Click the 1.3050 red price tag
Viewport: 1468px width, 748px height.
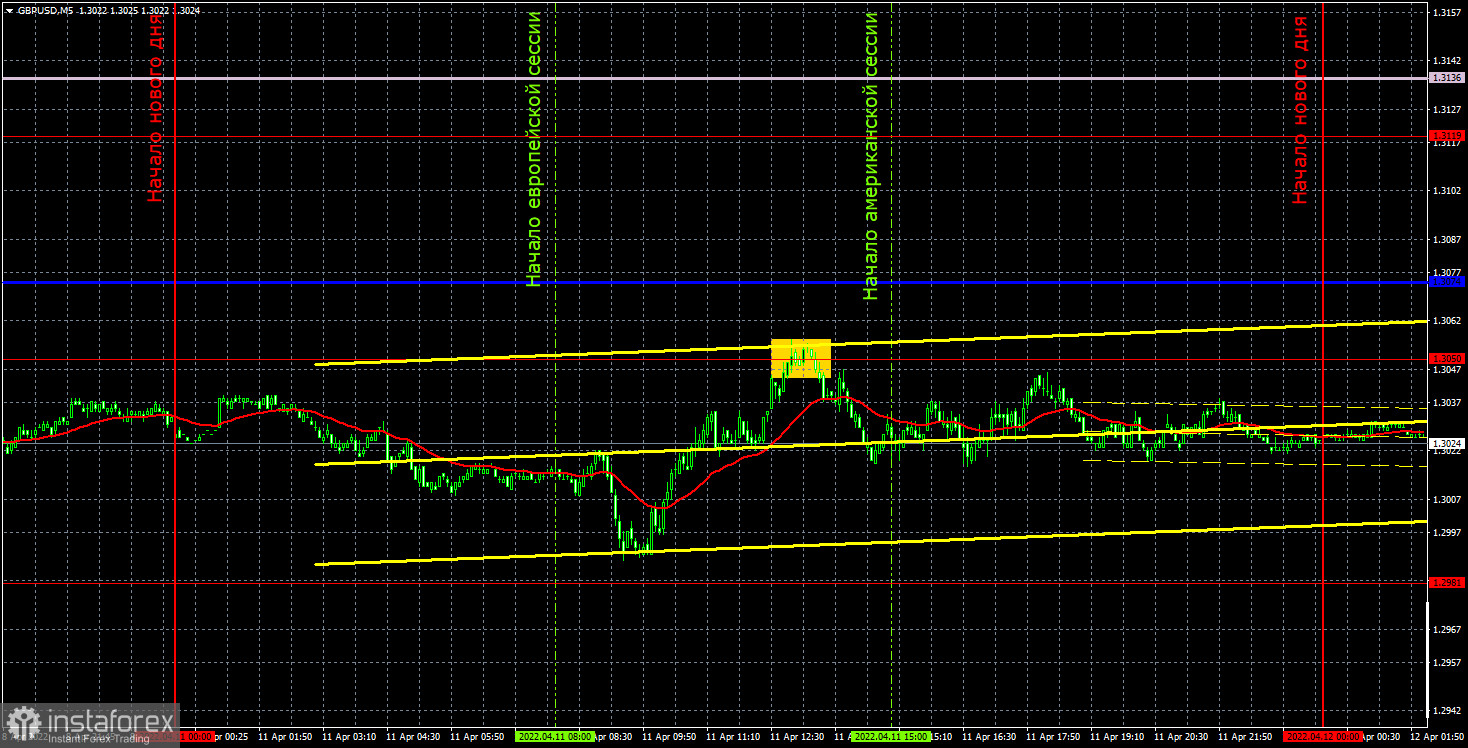pyautogui.click(x=1447, y=358)
